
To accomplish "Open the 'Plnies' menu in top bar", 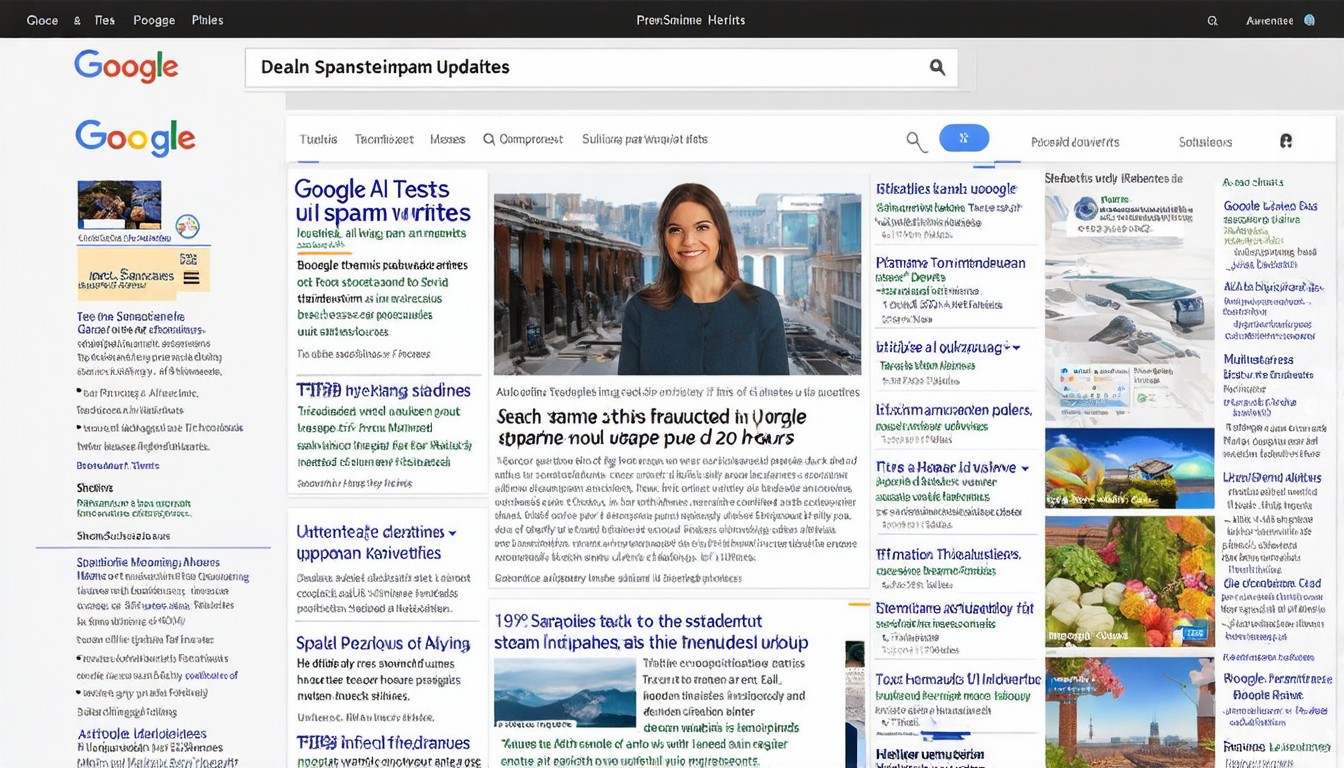I will (x=207, y=20).
